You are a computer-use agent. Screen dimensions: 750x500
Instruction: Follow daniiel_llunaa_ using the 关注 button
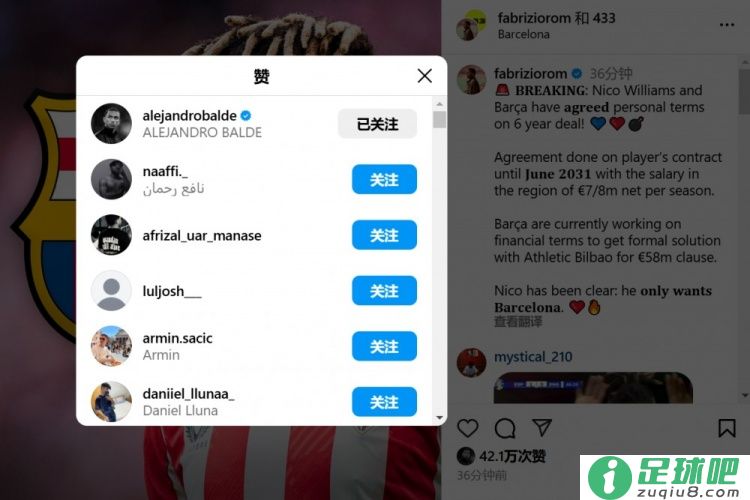pyautogui.click(x=384, y=401)
